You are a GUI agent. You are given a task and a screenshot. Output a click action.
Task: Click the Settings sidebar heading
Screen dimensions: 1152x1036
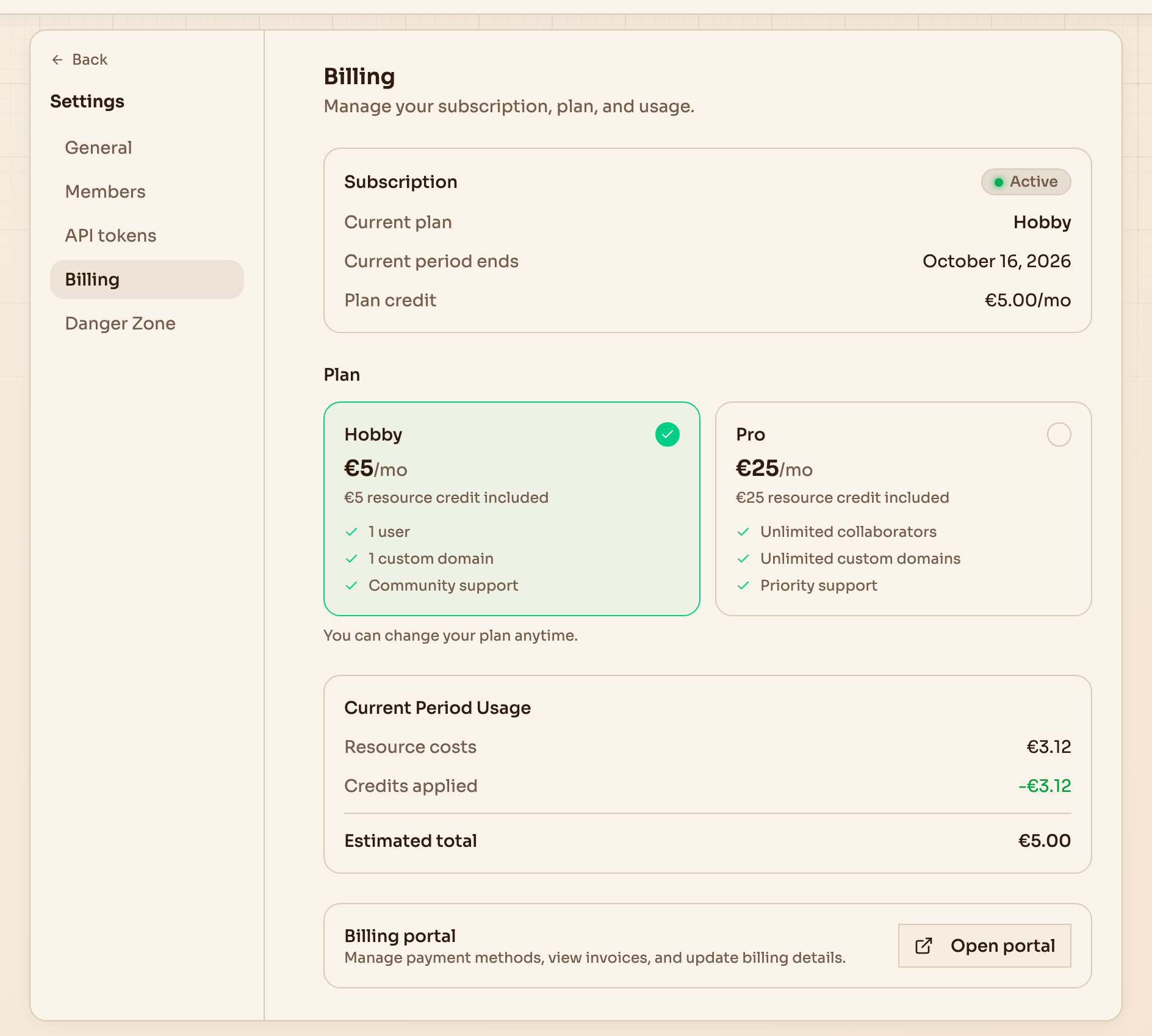click(87, 101)
